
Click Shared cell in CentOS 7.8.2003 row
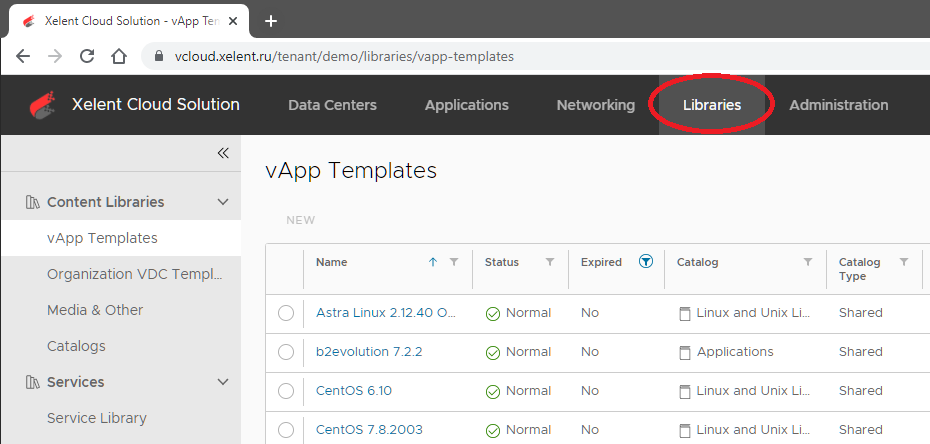pyautogui.click(x=861, y=430)
